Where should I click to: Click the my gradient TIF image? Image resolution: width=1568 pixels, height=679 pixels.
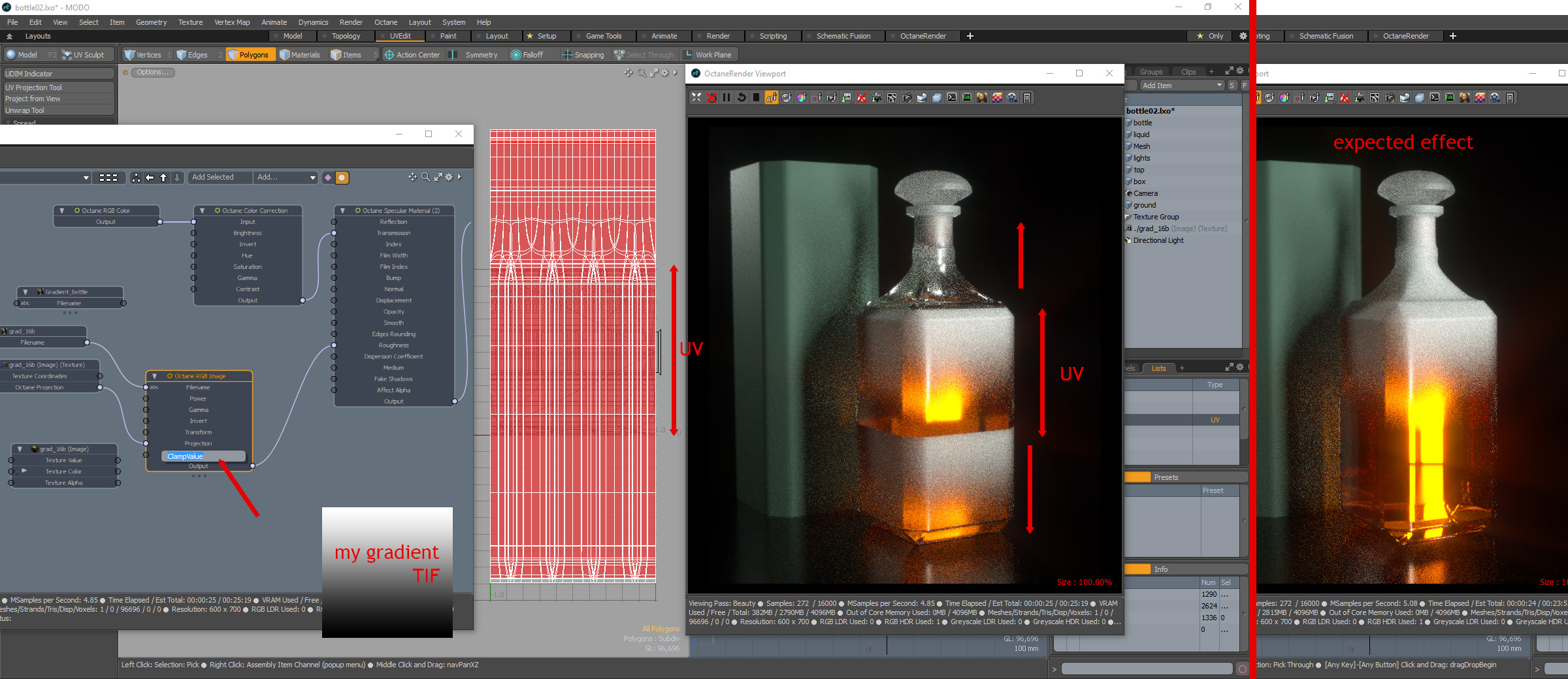tap(387, 572)
